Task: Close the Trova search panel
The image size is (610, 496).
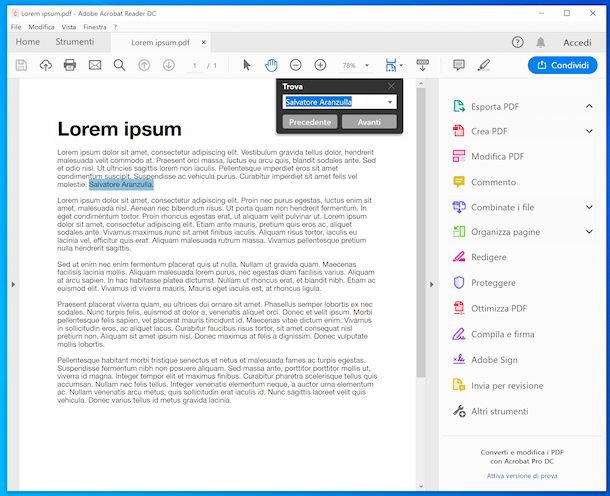Action: tap(391, 87)
